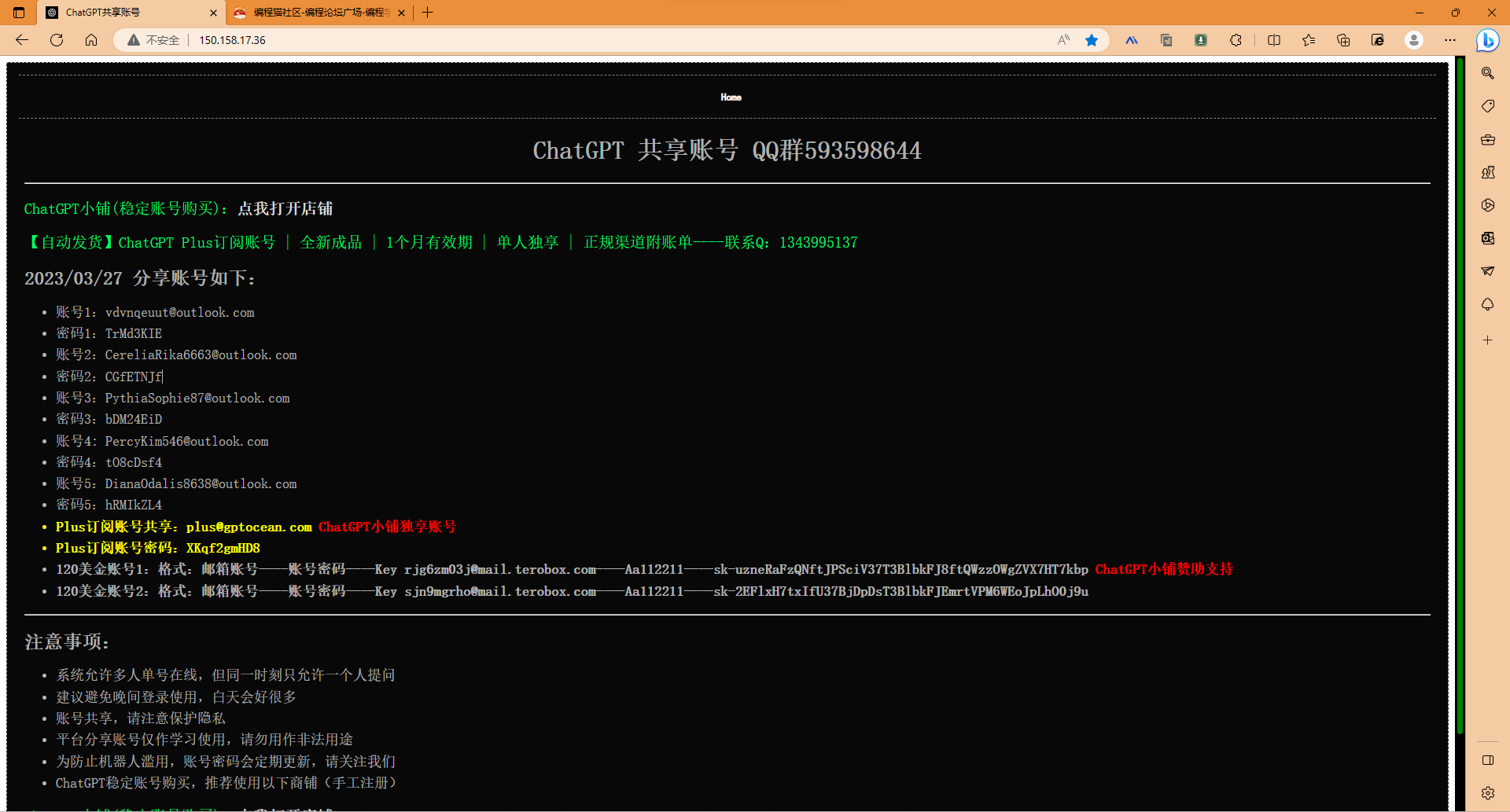Open the read aloud option
The image size is (1510, 812).
pos(1063,40)
